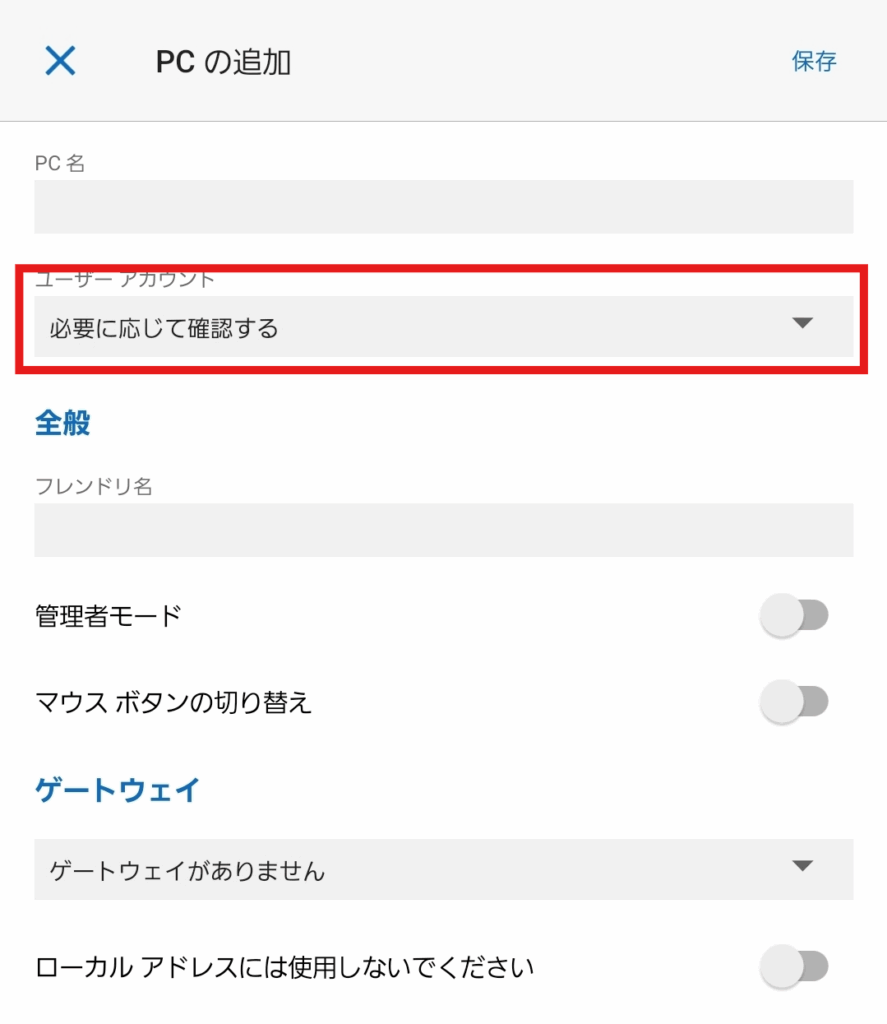The height and width of the screenshot is (1024, 887).
Task: Select the 全般 section header
Action: point(63,423)
